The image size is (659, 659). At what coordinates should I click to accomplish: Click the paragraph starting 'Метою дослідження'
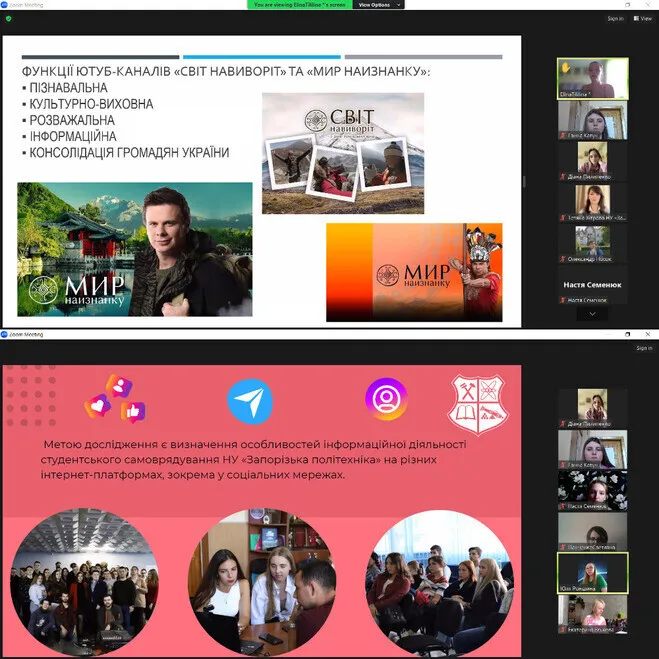coord(253,459)
